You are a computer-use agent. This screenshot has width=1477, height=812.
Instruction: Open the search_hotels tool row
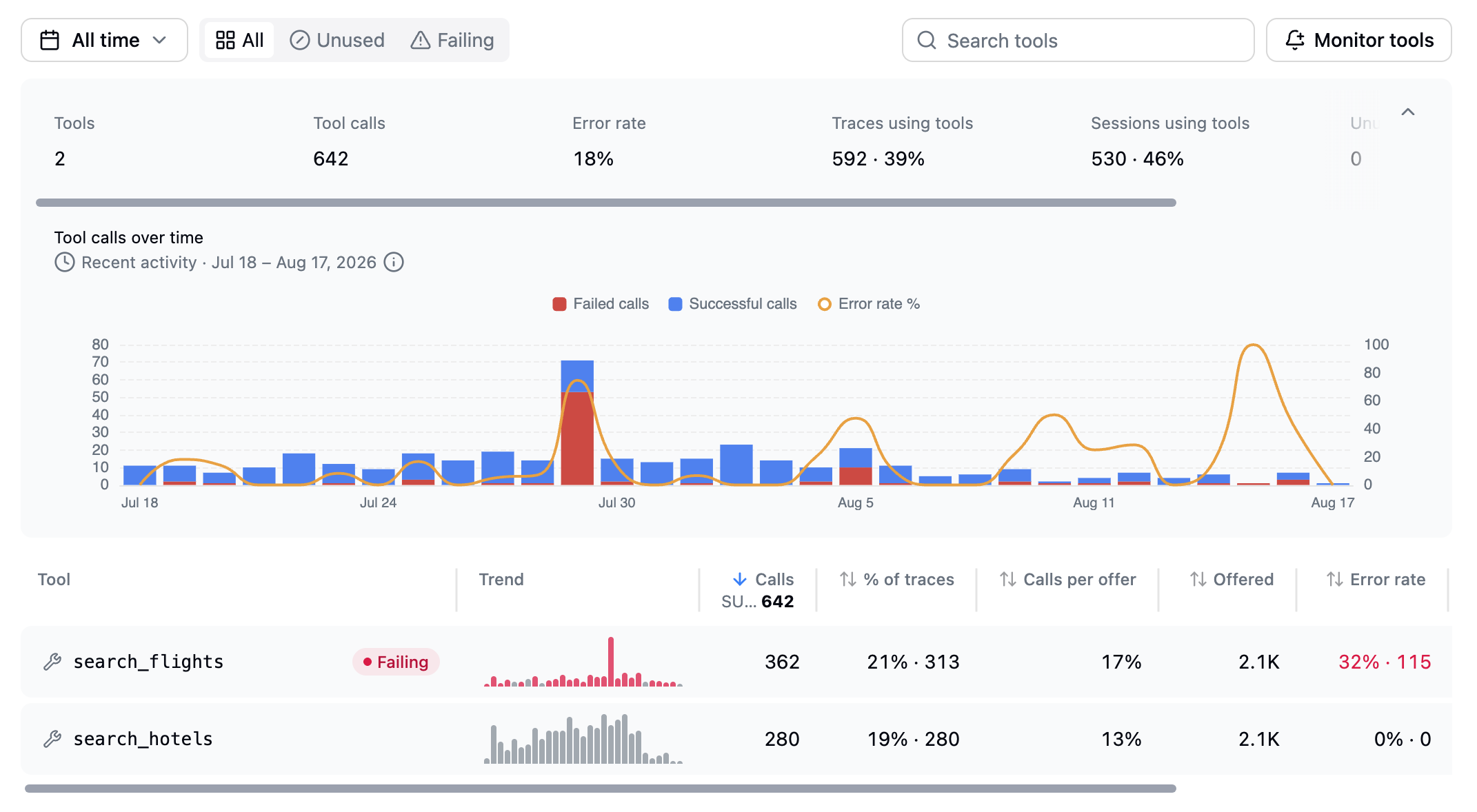[736, 739]
